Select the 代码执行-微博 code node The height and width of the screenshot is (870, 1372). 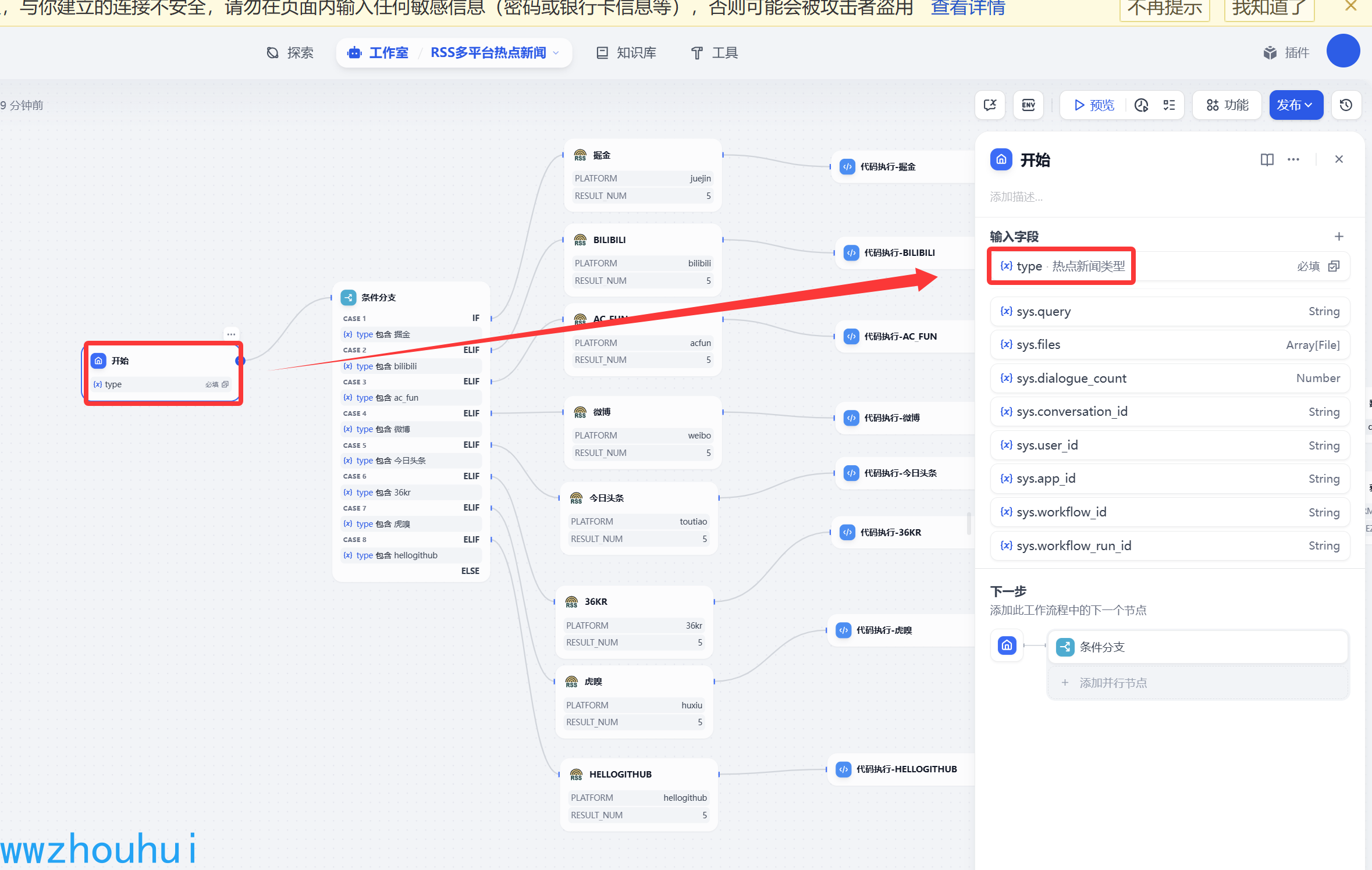pos(906,418)
